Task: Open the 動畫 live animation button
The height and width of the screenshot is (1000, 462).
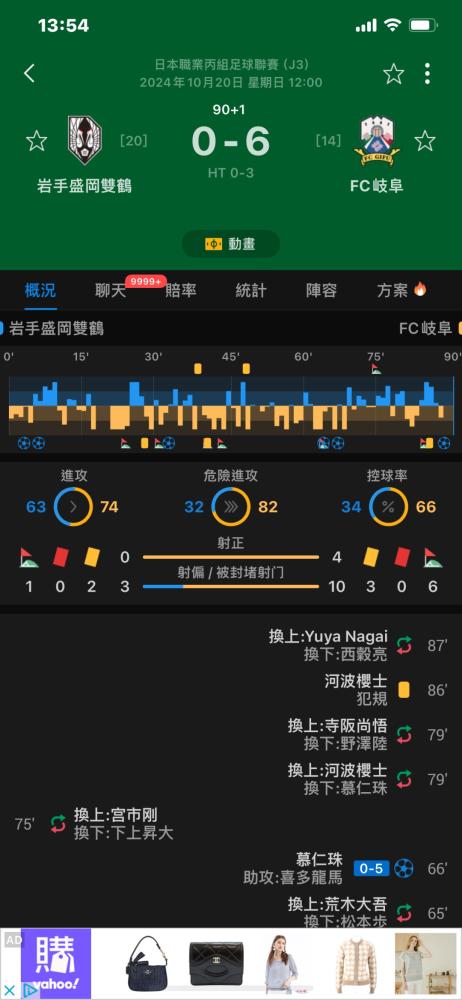Action: point(230,244)
